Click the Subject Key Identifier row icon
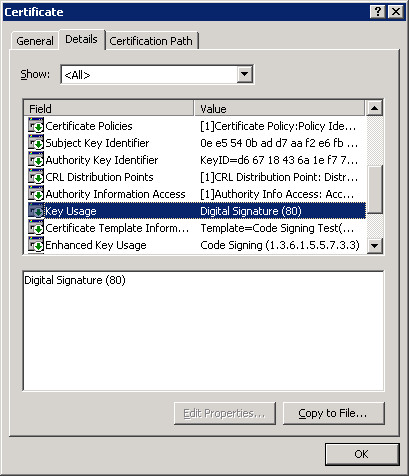409x476 pixels. tap(36, 143)
